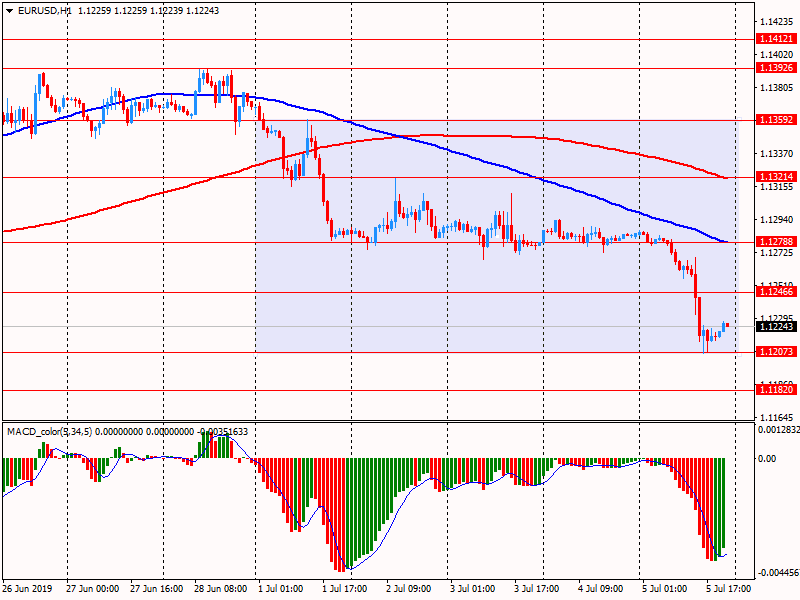Select the MACD scale value 0.00
The image size is (800, 600).
[x=767, y=459]
